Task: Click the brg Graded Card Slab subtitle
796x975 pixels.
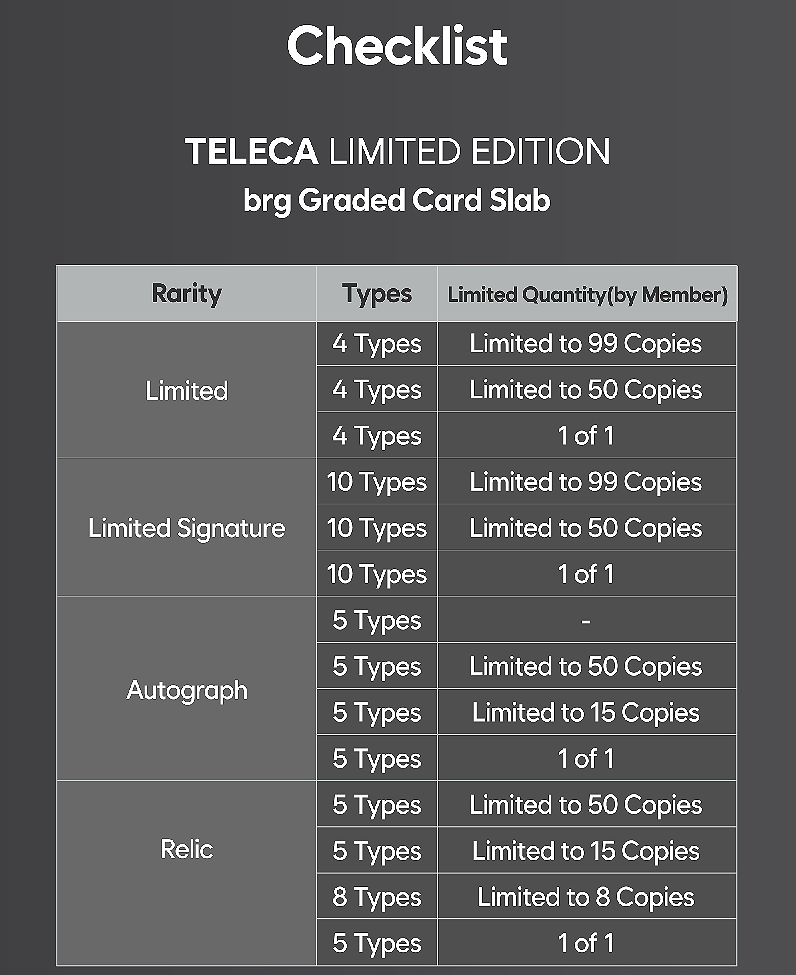Action: tap(397, 200)
